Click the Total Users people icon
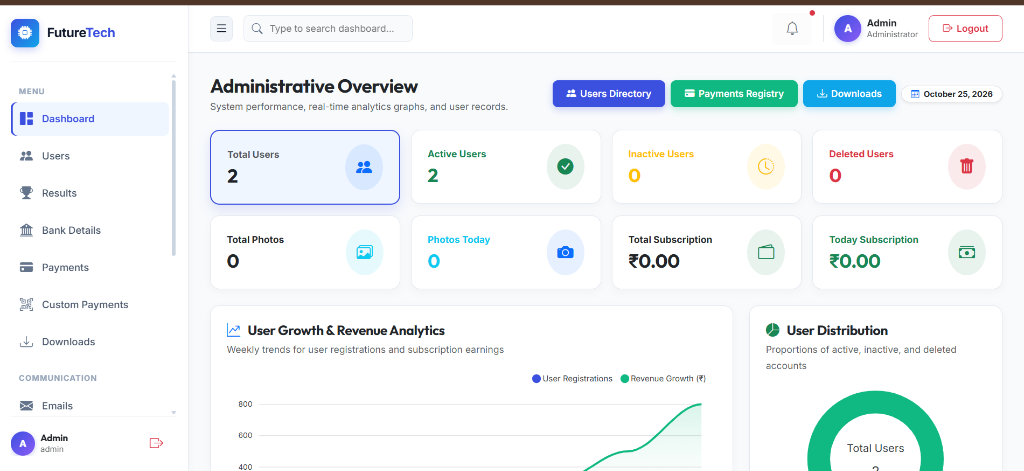Viewport: 1024px width, 471px height. (x=364, y=167)
